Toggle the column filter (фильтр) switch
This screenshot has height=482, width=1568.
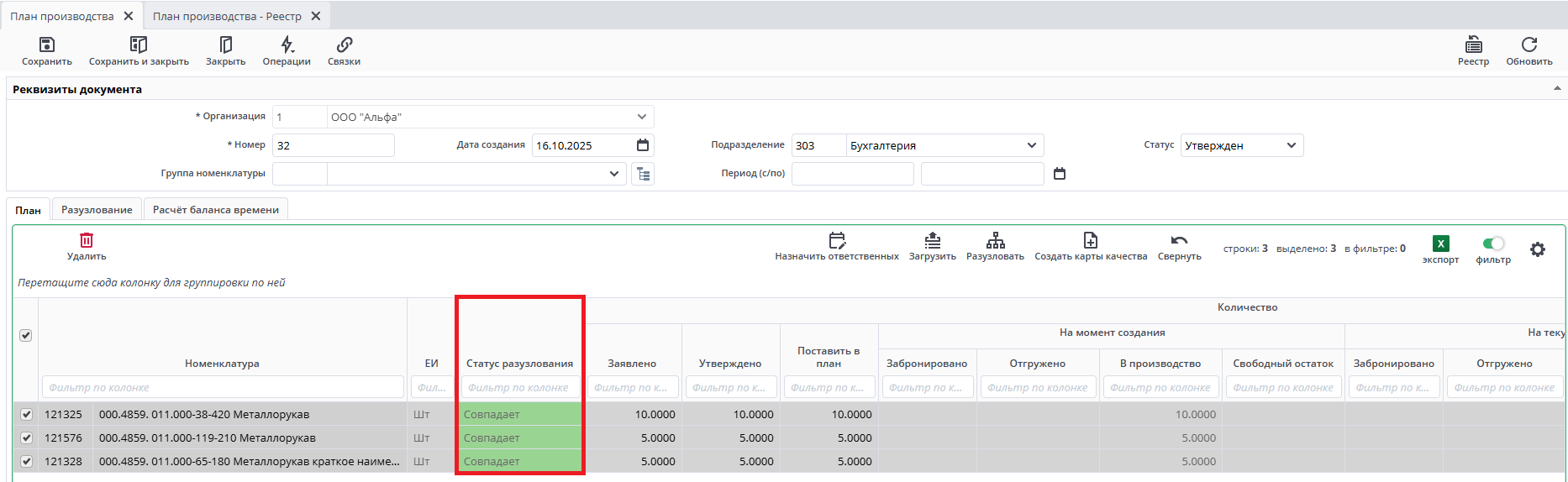[x=1493, y=244]
